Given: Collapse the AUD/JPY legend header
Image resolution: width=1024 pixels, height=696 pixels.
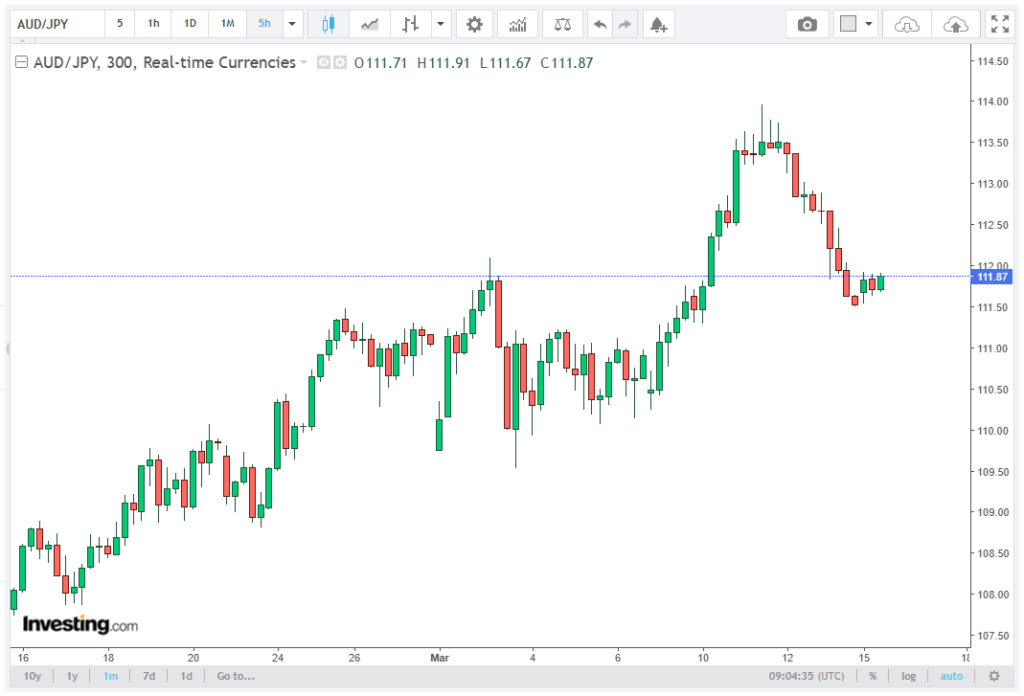Looking at the screenshot, I should coord(20,63).
